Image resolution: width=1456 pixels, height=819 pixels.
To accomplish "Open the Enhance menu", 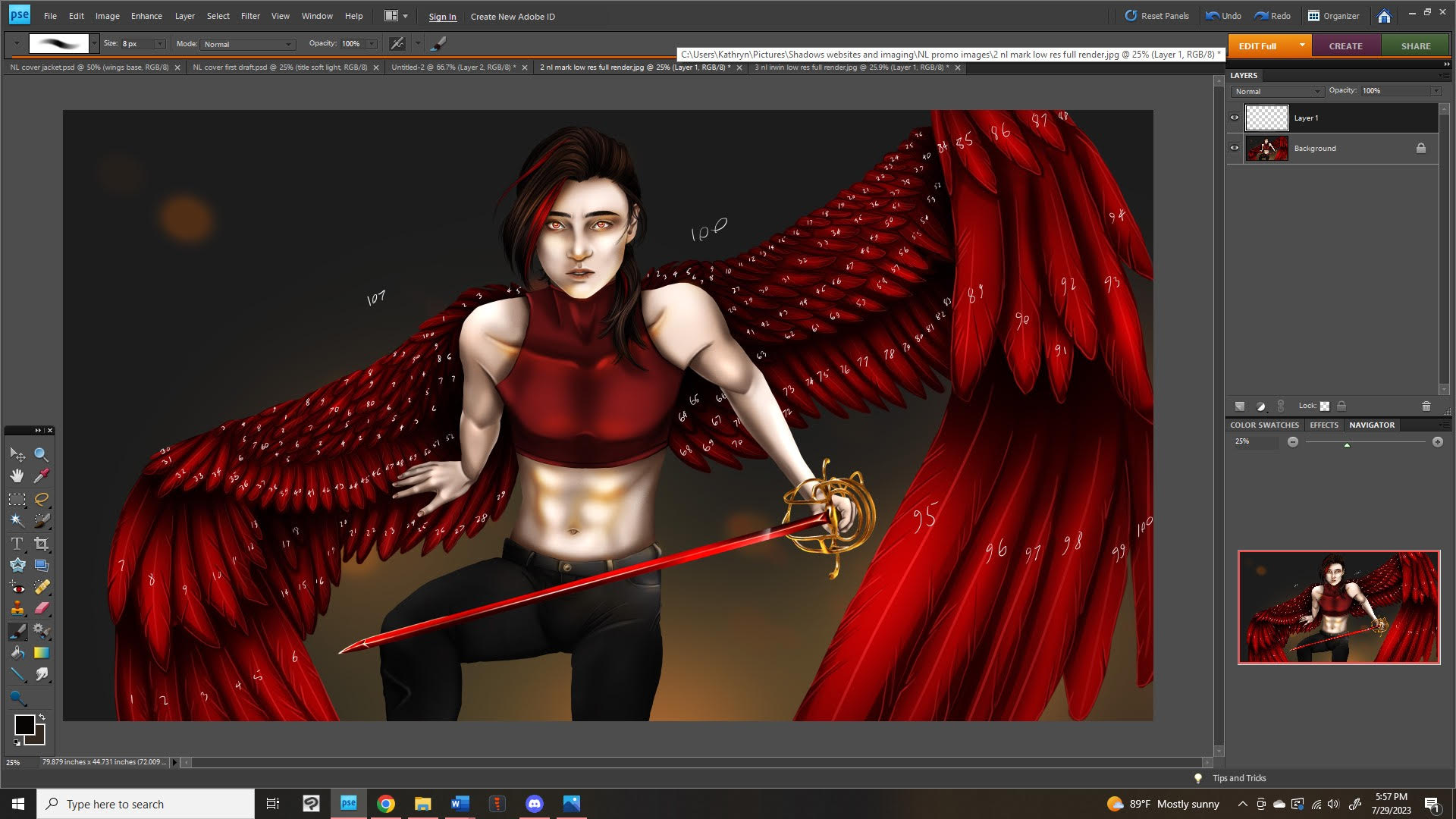I will click(x=146, y=16).
